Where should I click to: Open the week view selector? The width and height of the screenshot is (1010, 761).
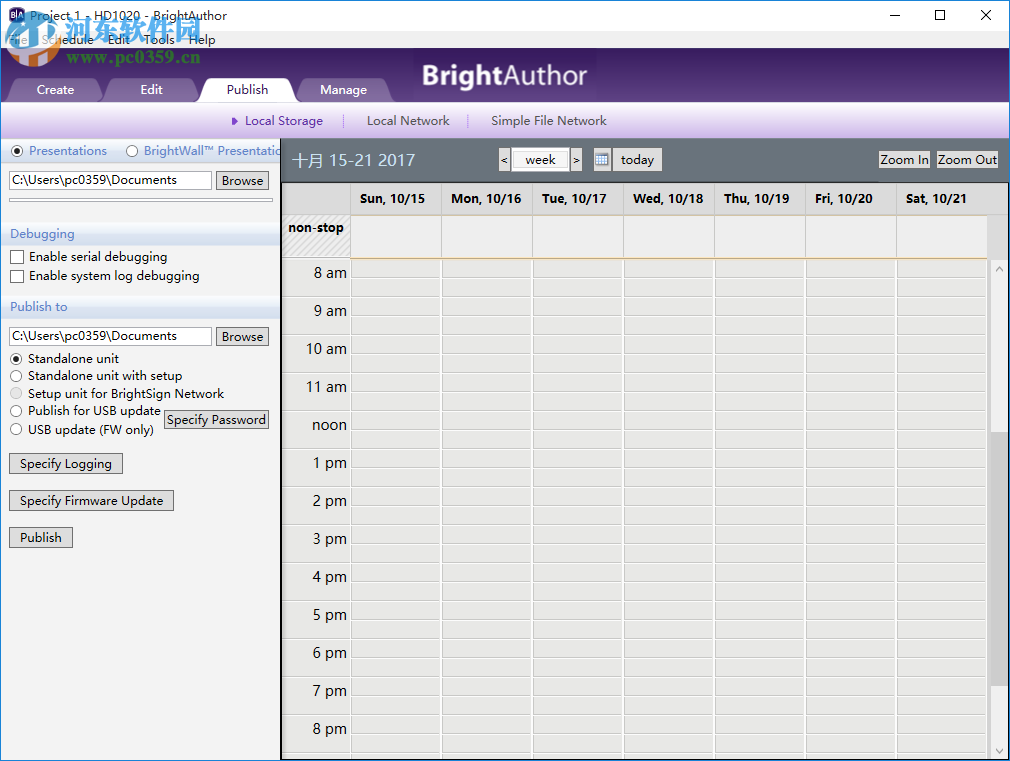(x=540, y=159)
